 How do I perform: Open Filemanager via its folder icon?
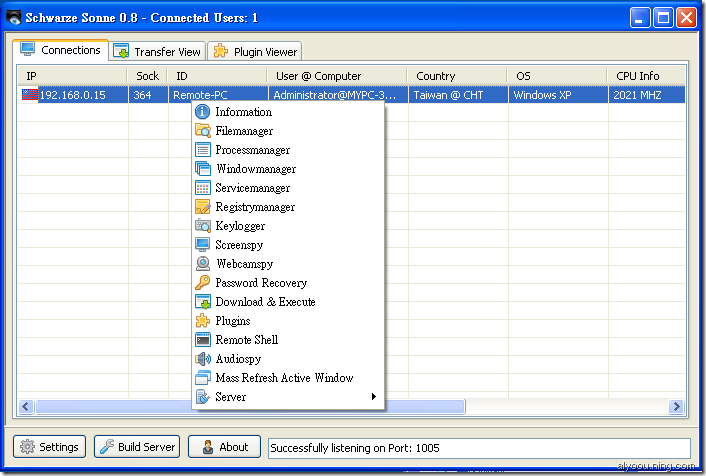pyautogui.click(x=203, y=131)
